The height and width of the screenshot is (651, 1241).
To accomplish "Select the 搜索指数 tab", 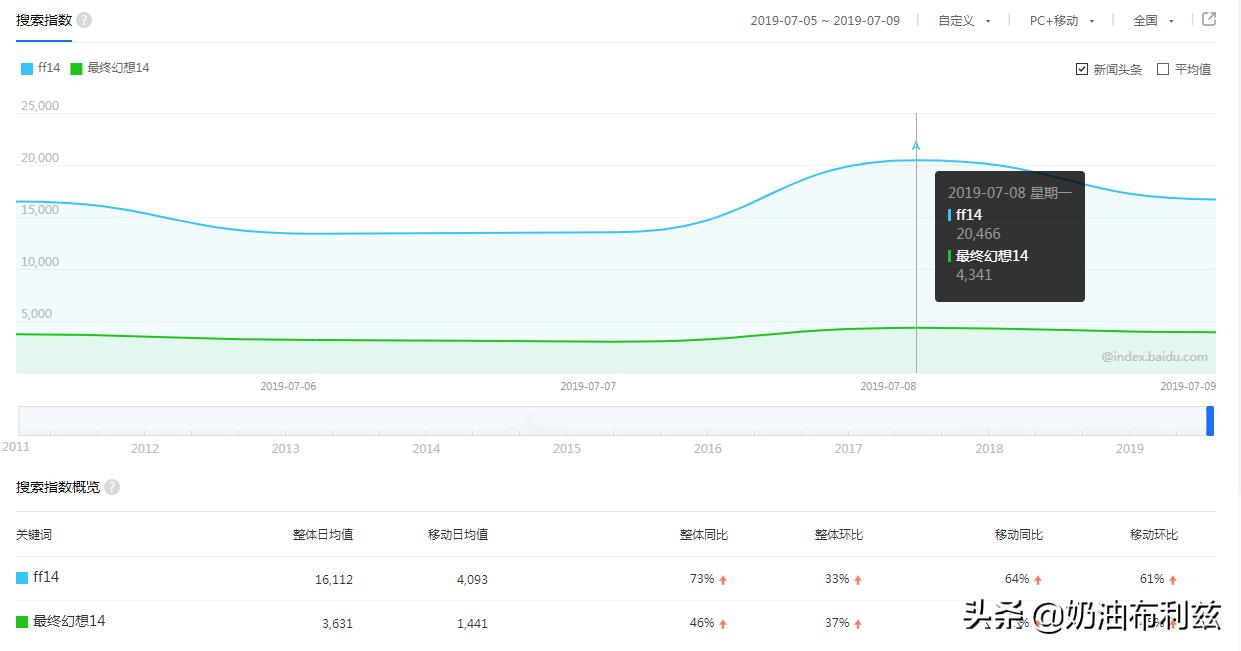I will click(x=44, y=20).
